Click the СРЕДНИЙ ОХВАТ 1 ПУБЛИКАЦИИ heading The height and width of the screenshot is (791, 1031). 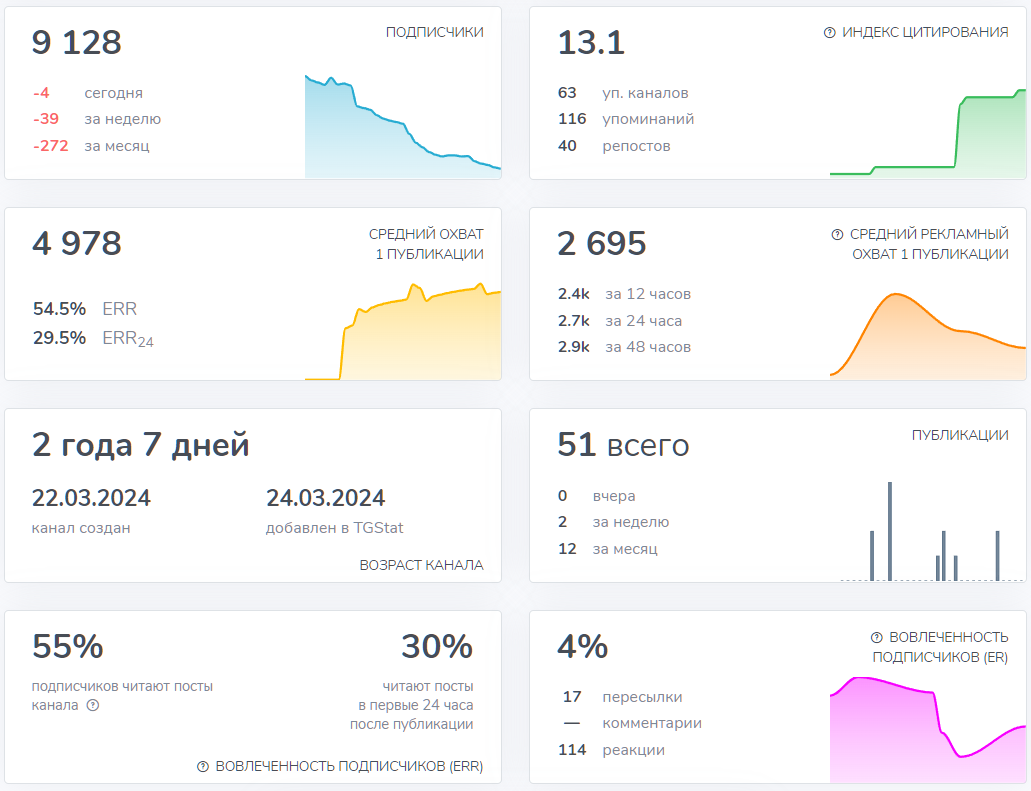[x=426, y=244]
